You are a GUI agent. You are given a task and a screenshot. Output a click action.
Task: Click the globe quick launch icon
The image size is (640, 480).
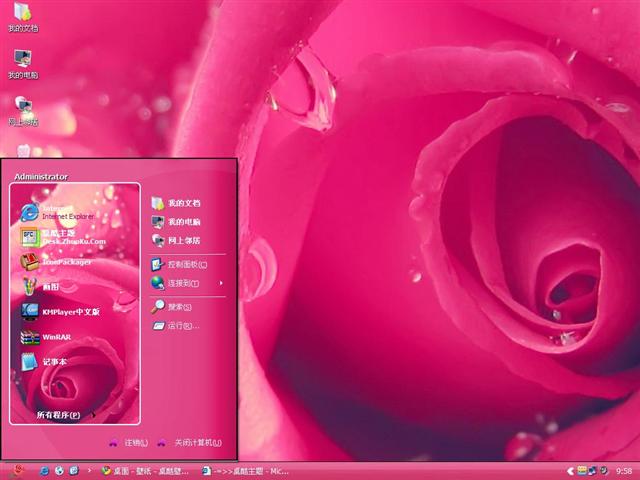[59, 471]
